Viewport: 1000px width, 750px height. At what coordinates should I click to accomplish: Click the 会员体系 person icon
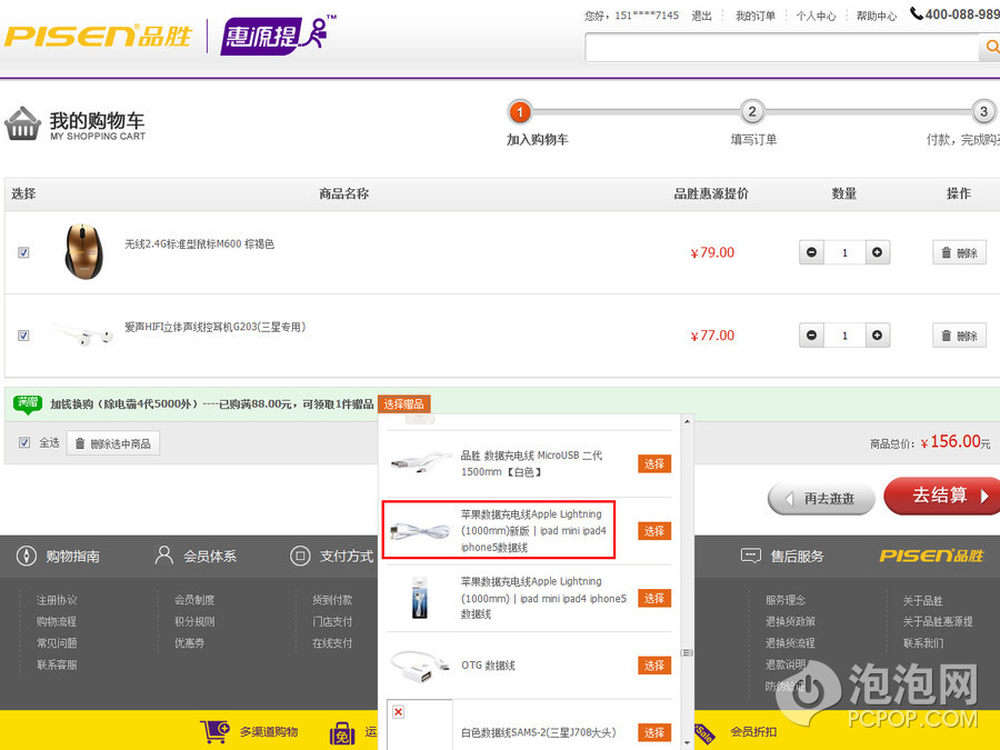point(165,555)
